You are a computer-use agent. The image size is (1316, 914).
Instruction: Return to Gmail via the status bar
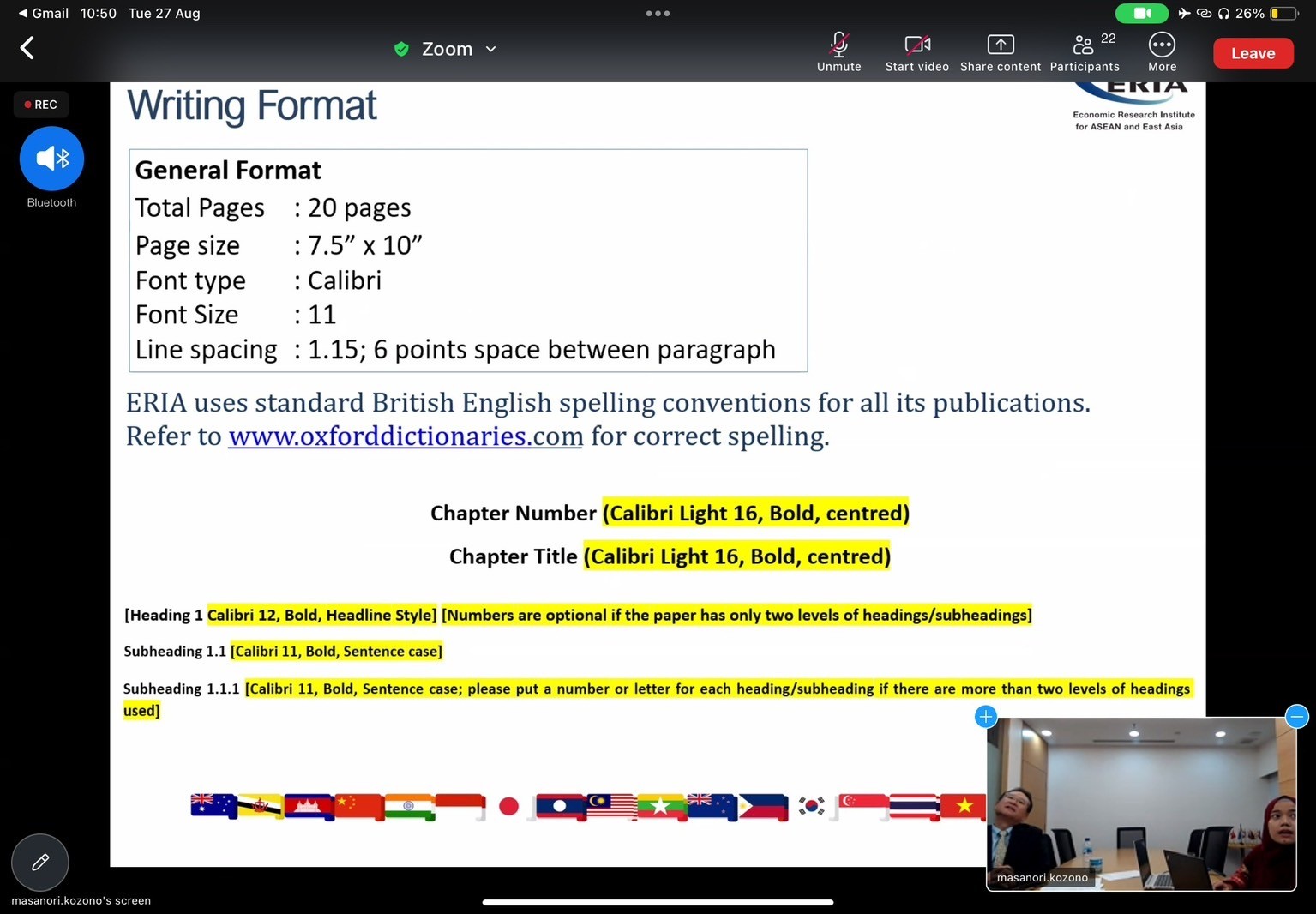tap(43, 13)
